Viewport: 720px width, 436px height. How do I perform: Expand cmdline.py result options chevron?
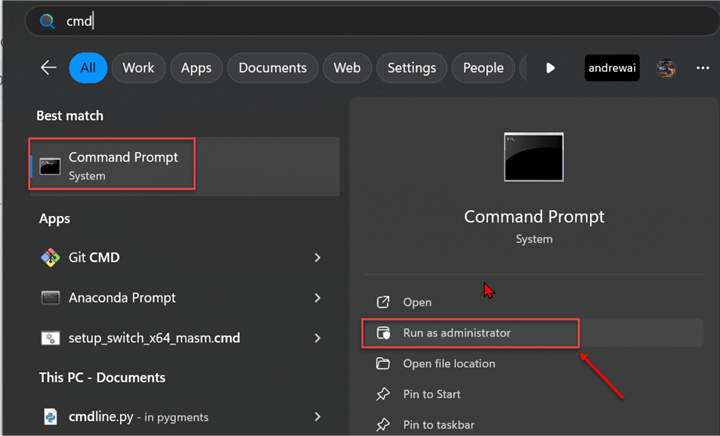coord(317,416)
